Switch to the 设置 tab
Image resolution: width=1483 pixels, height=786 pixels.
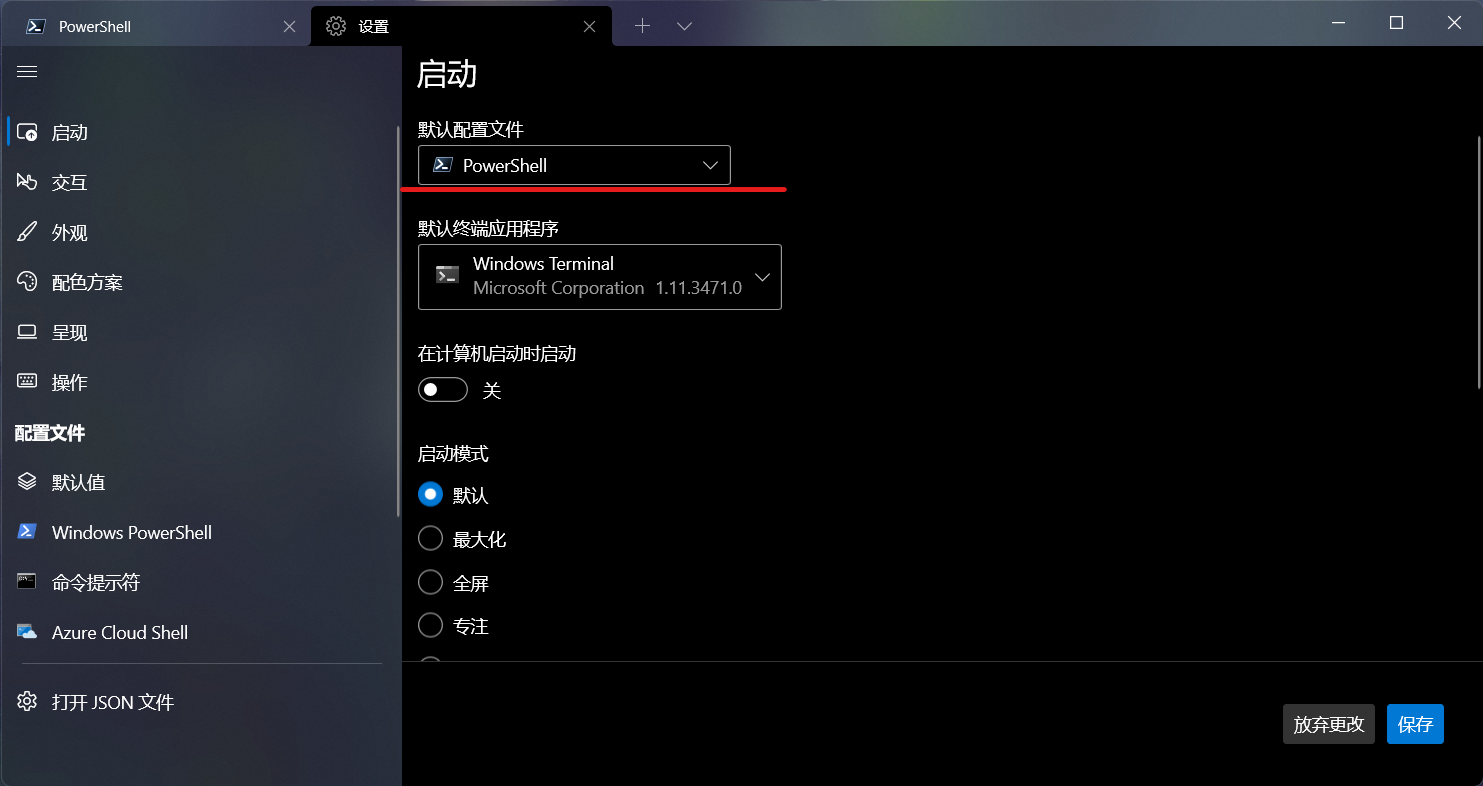click(x=461, y=26)
